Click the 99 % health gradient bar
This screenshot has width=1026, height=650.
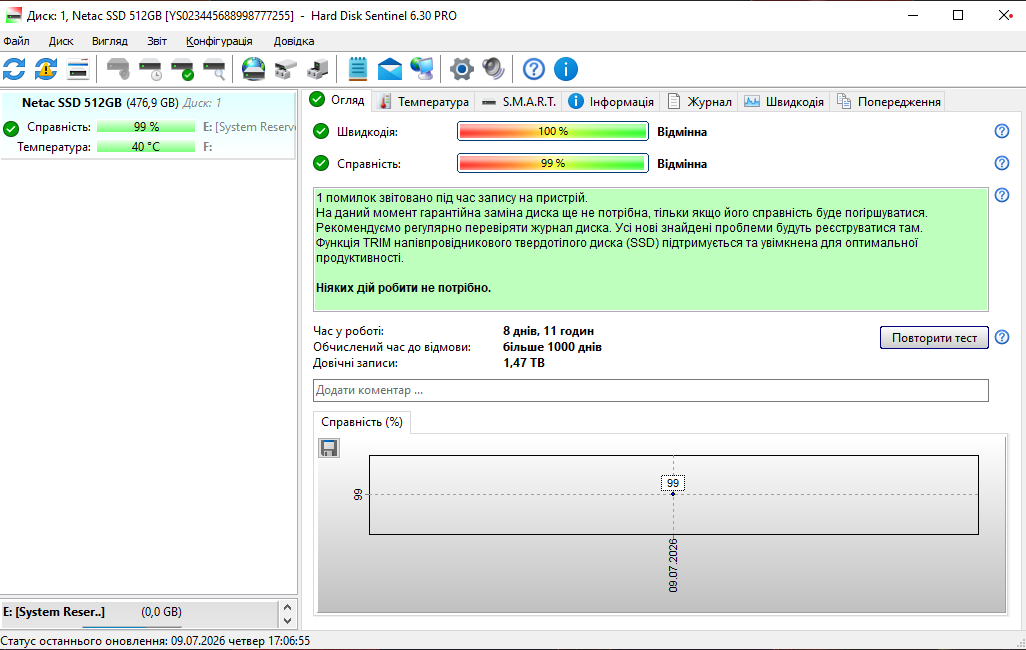pyautogui.click(x=553, y=163)
